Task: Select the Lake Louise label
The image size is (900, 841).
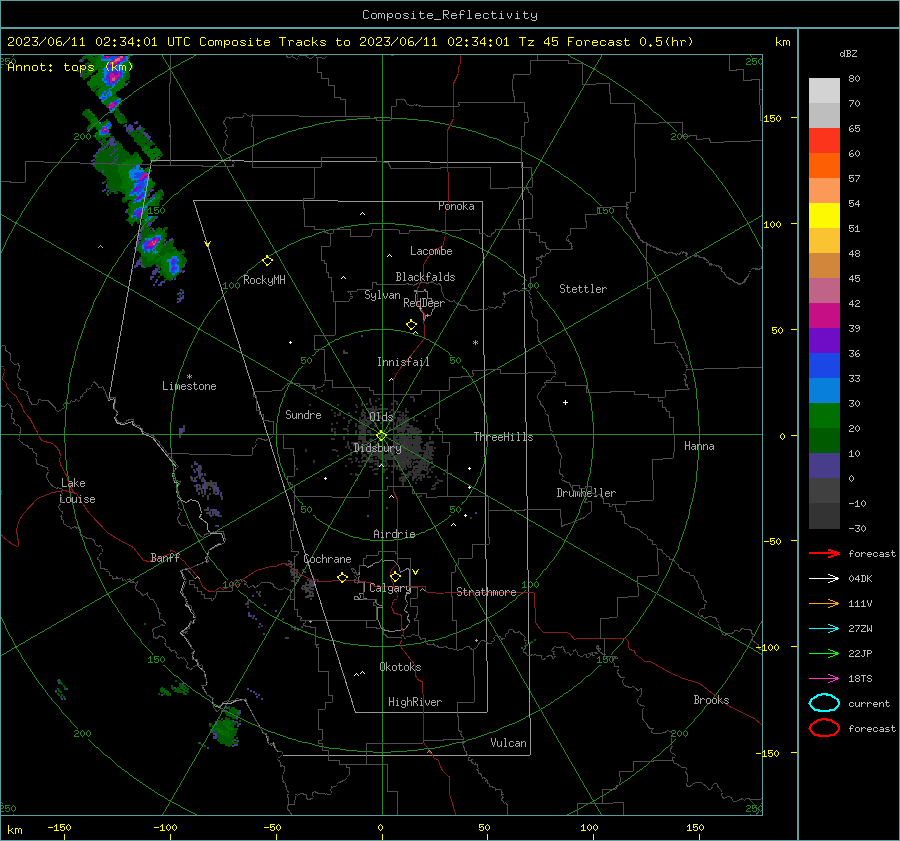Action: [x=78, y=491]
